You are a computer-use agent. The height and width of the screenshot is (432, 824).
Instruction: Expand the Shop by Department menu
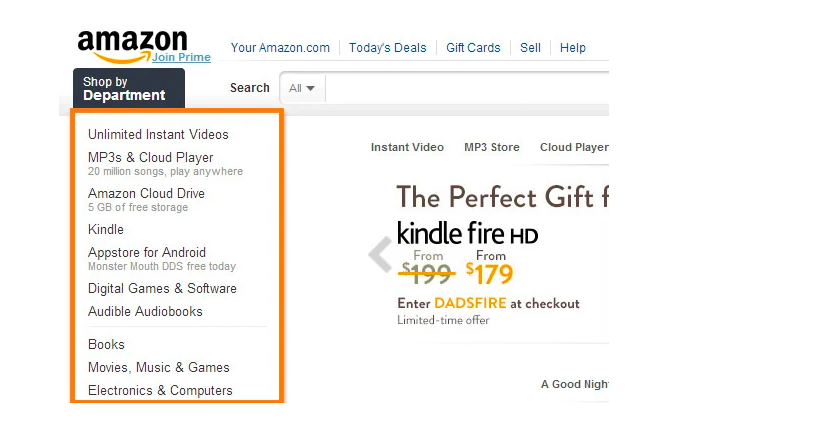pyautogui.click(x=129, y=88)
